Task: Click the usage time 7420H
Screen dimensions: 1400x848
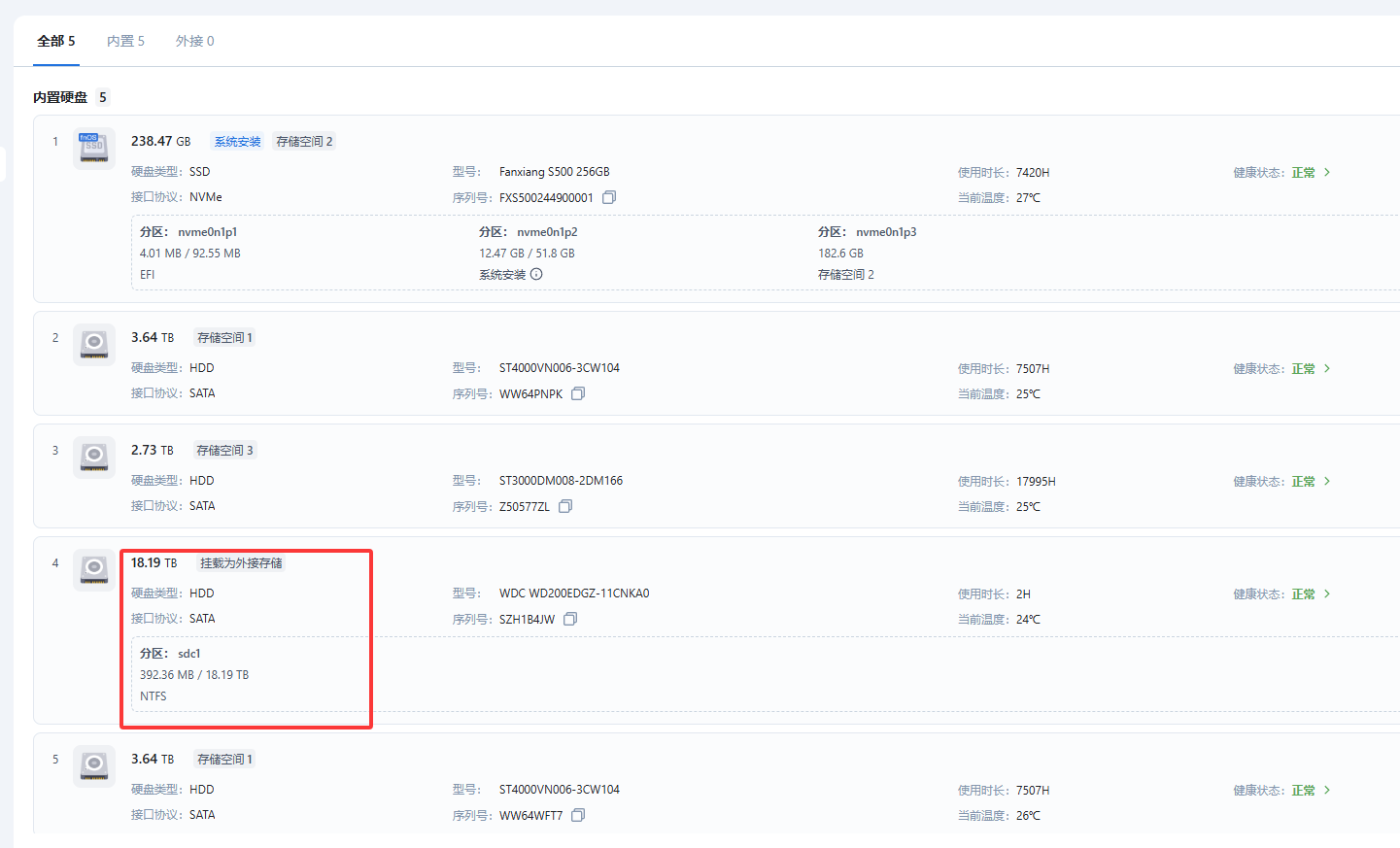Action: tap(1033, 173)
